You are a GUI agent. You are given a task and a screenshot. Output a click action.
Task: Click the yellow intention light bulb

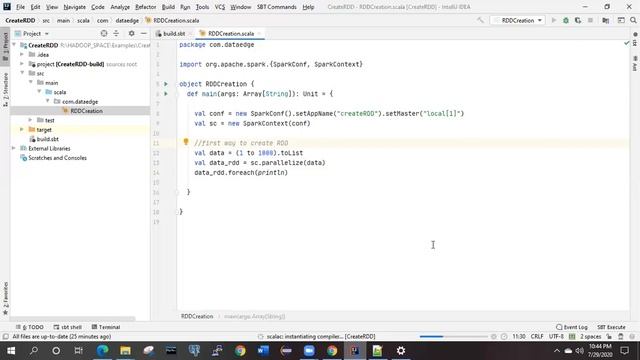coord(186,142)
